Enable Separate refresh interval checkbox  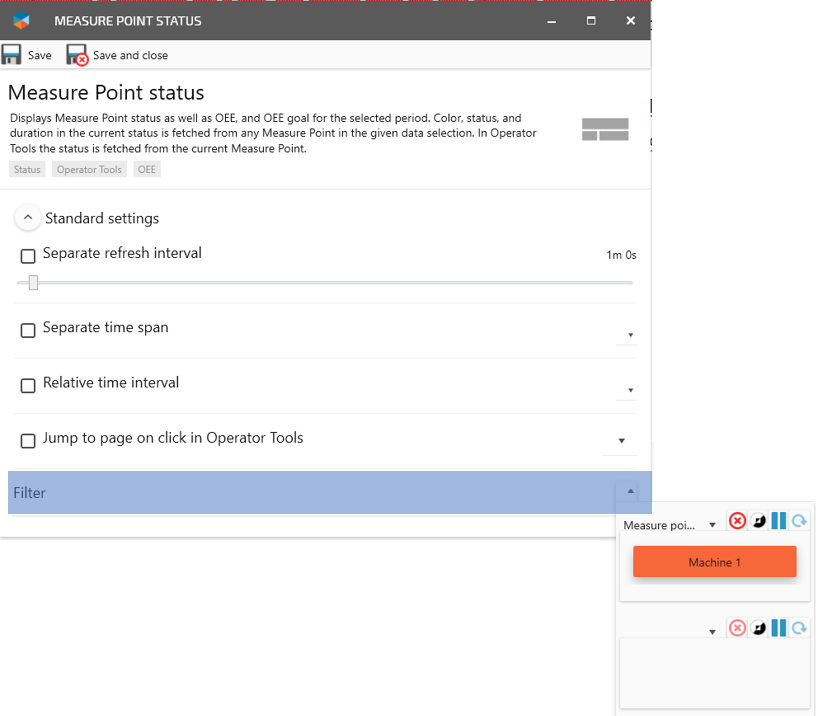[28, 256]
